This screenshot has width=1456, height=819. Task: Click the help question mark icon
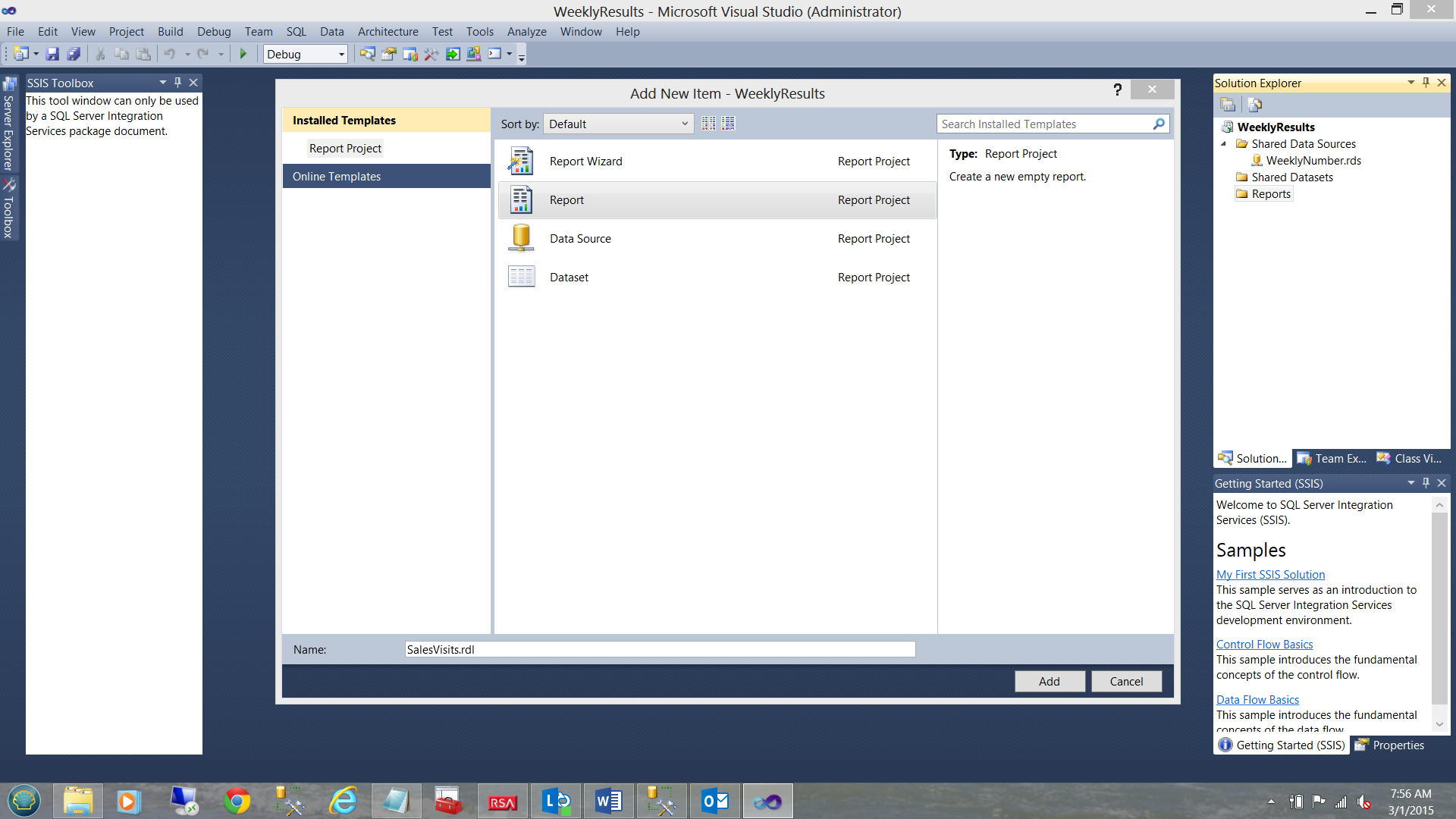1117,90
